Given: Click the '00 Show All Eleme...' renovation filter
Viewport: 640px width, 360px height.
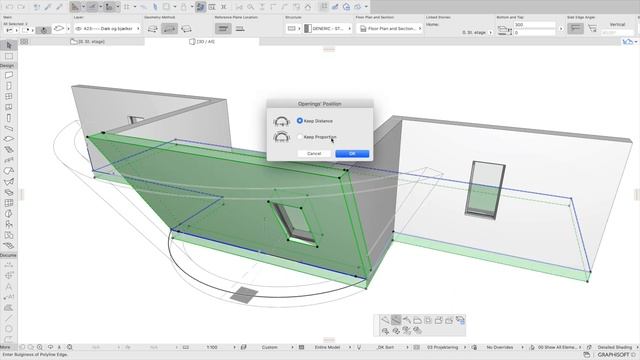Looking at the screenshot, I should click(x=558, y=347).
